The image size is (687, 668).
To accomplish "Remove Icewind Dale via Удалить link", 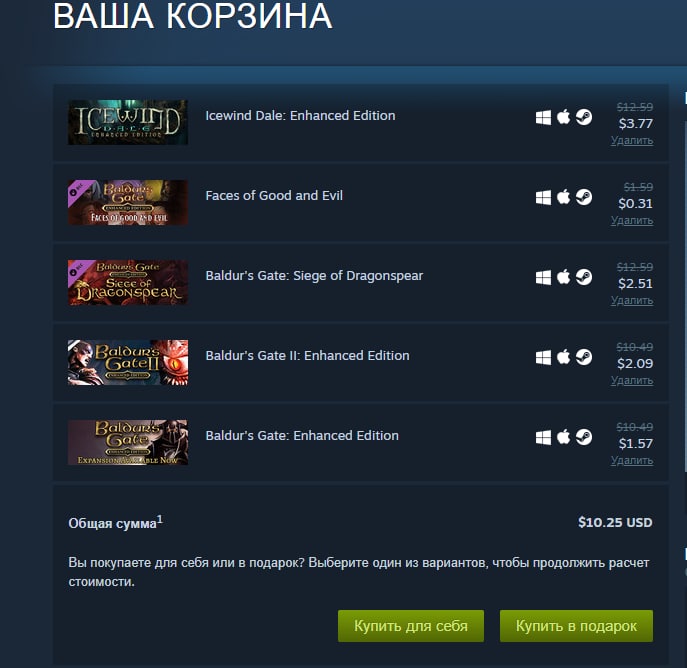I will (x=632, y=140).
